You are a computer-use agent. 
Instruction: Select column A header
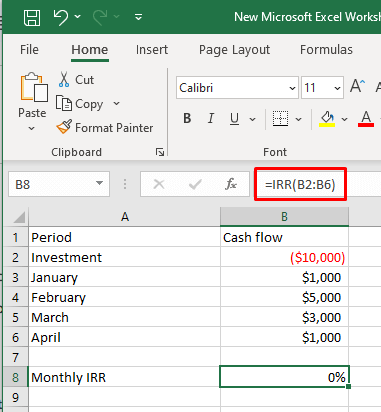[x=125, y=217]
